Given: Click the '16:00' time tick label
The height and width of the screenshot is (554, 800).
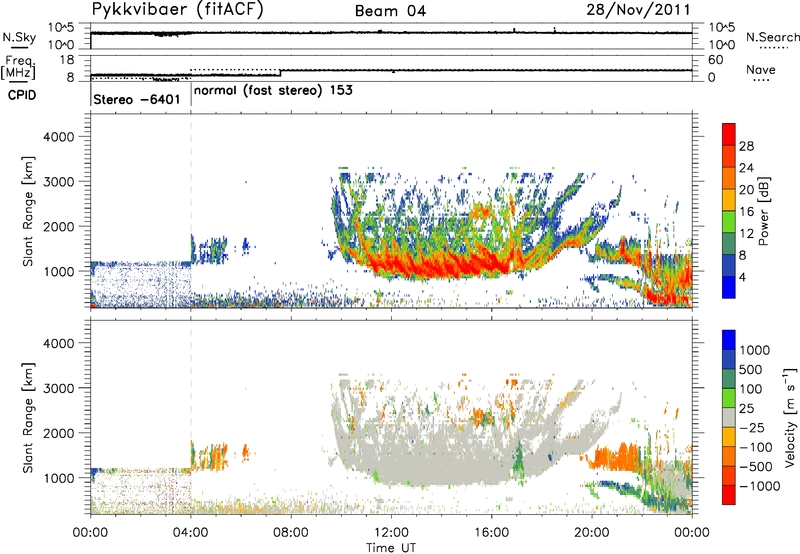Looking at the screenshot, I should coord(491,533).
